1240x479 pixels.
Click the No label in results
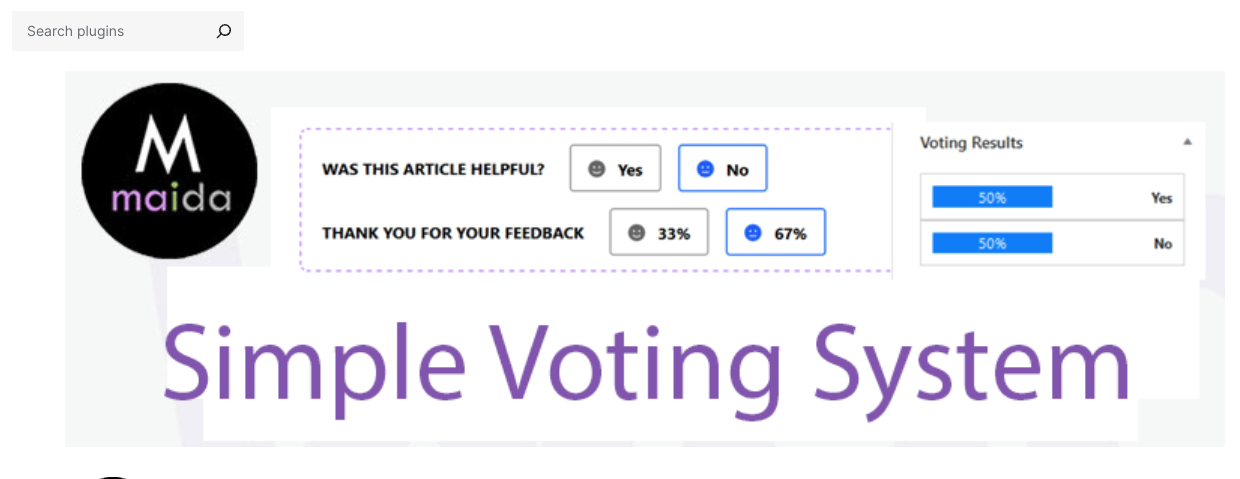[1163, 243]
